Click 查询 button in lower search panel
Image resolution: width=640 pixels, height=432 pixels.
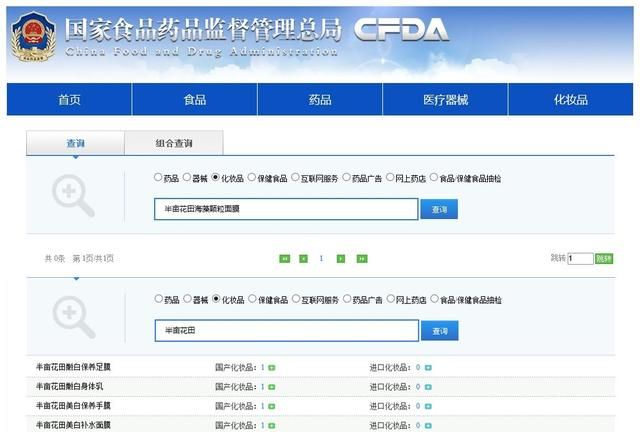(440, 331)
